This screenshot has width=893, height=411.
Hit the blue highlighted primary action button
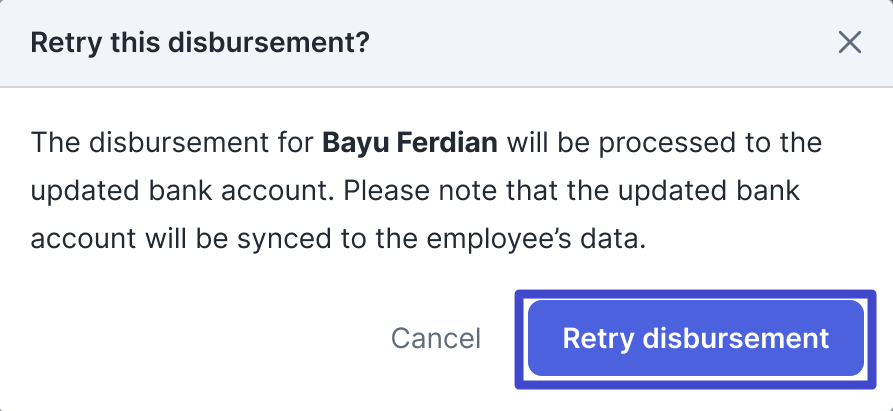click(x=695, y=338)
